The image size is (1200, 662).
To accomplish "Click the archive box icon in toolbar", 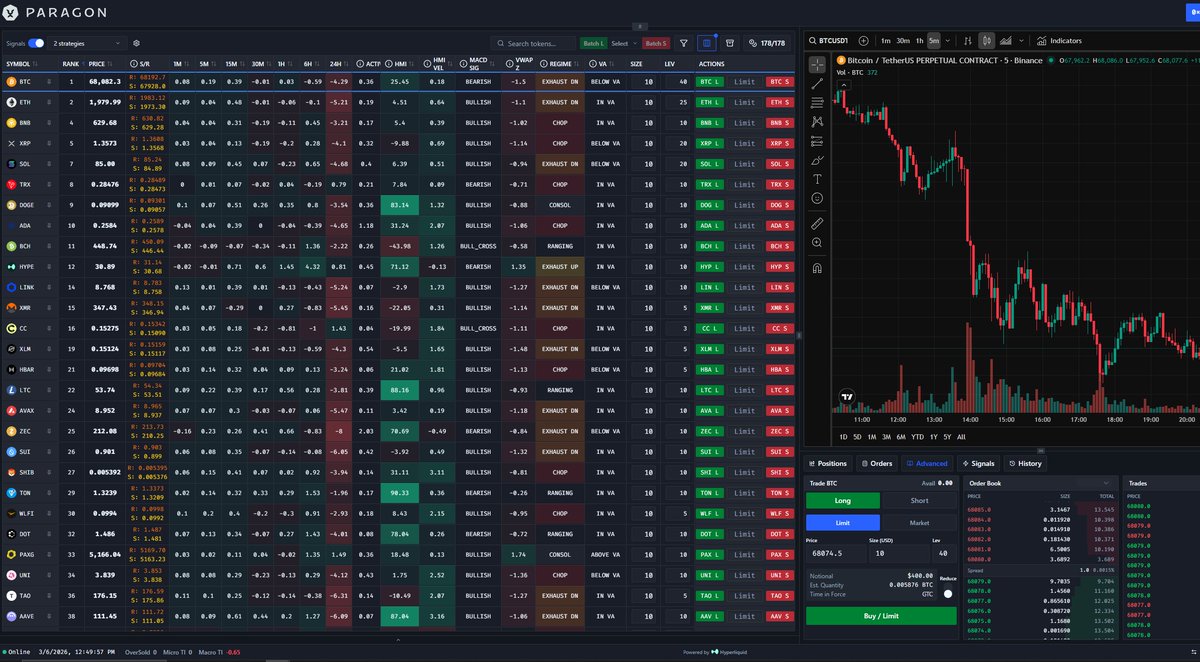I will pyautogui.click(x=730, y=43).
